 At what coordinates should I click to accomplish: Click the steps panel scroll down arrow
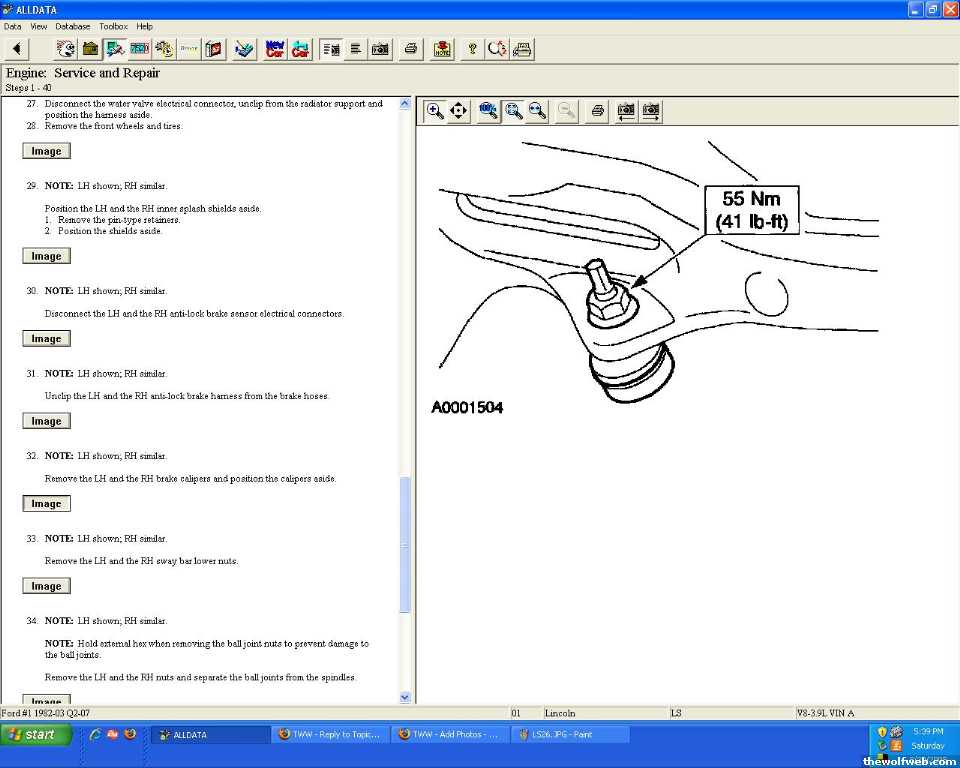tap(405, 697)
